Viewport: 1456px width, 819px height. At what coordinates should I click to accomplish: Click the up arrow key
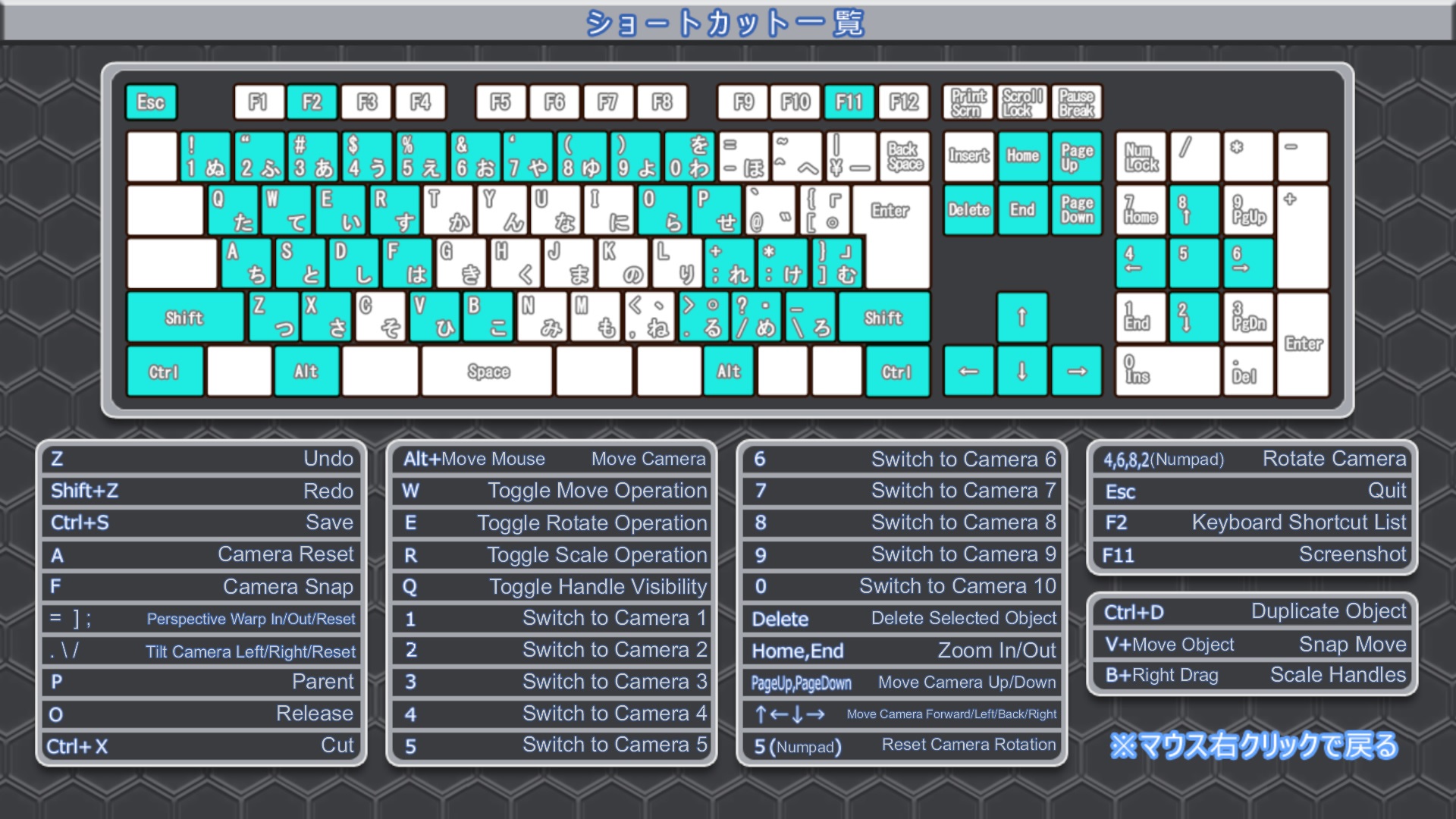click(1021, 317)
